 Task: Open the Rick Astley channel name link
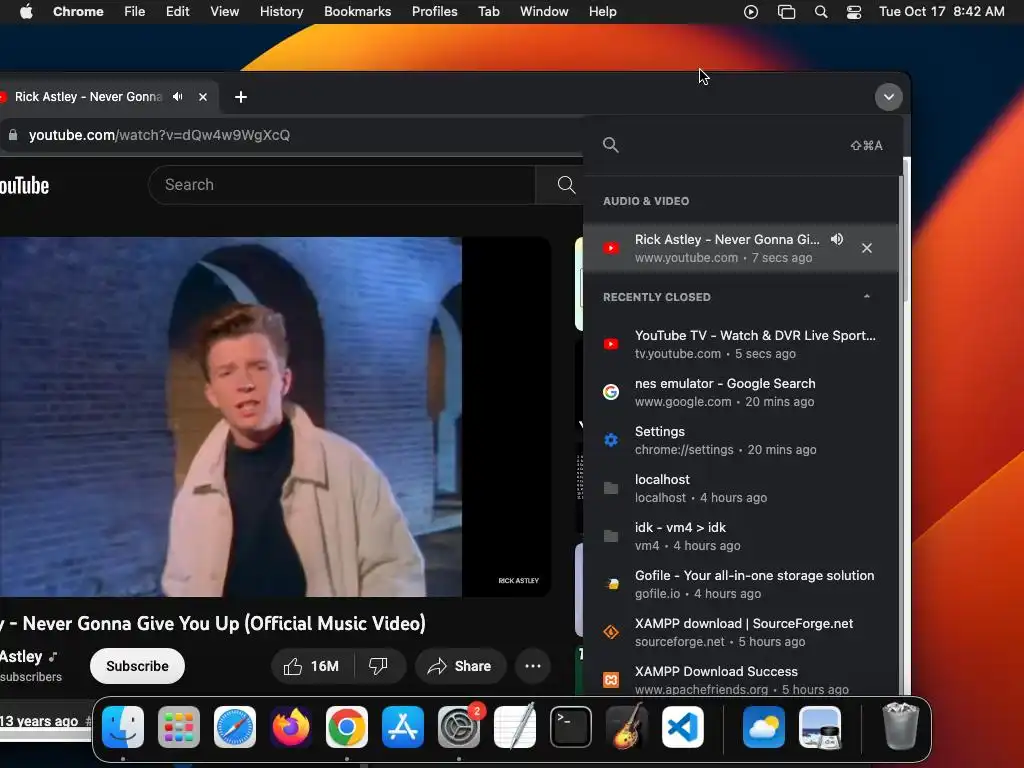[x=21, y=657]
